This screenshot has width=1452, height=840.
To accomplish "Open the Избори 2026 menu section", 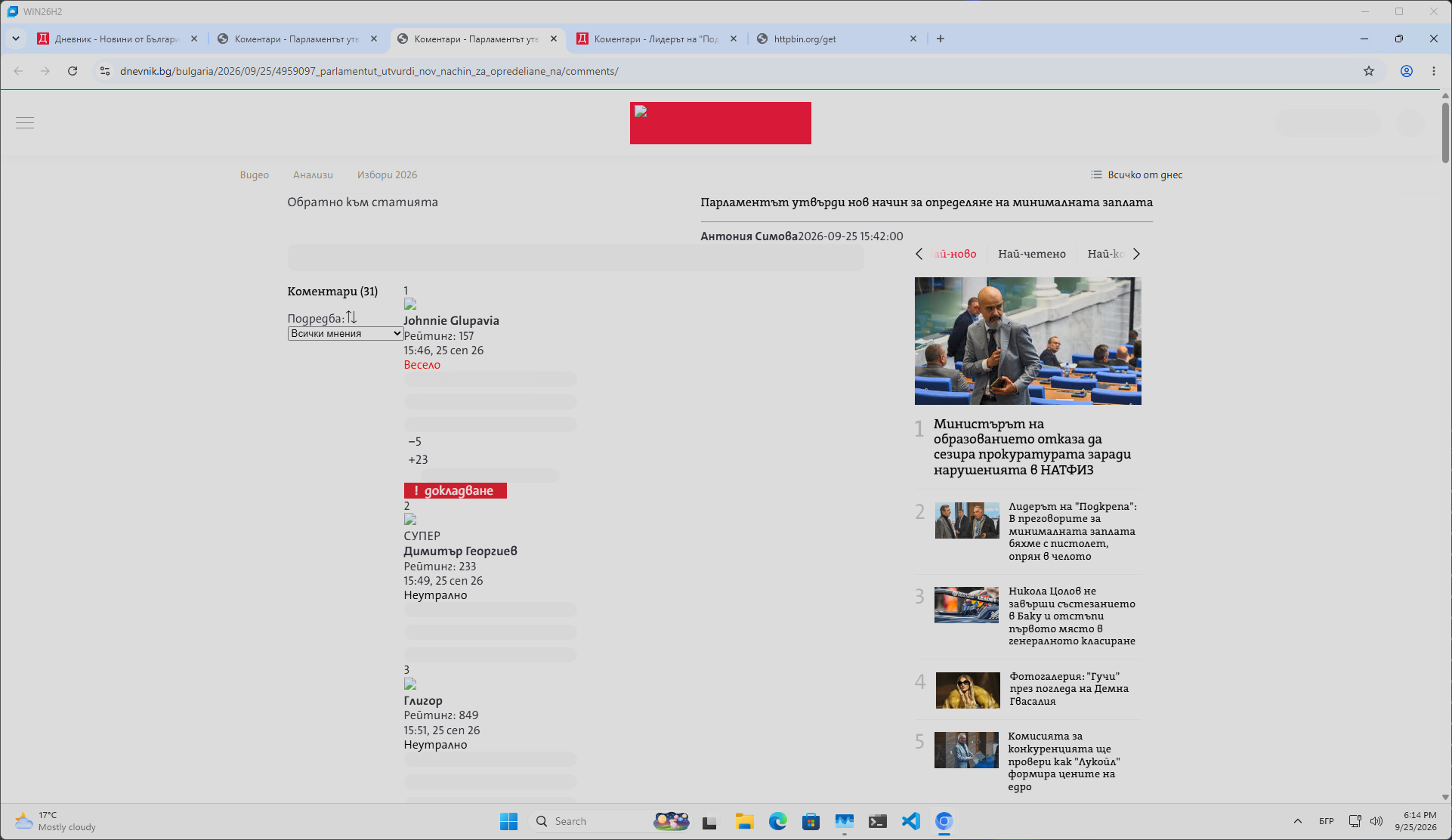I will [387, 174].
